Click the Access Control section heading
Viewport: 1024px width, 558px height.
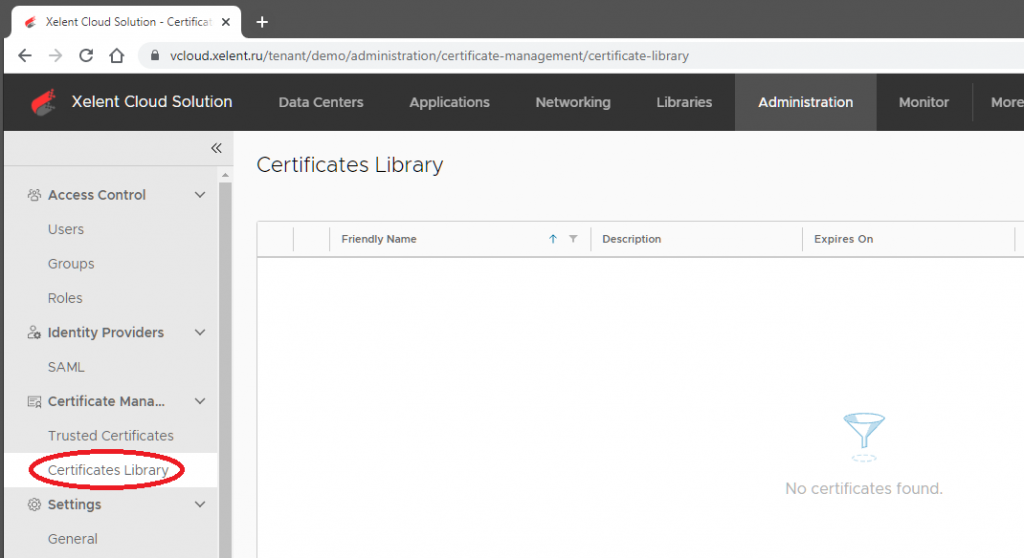coord(97,195)
